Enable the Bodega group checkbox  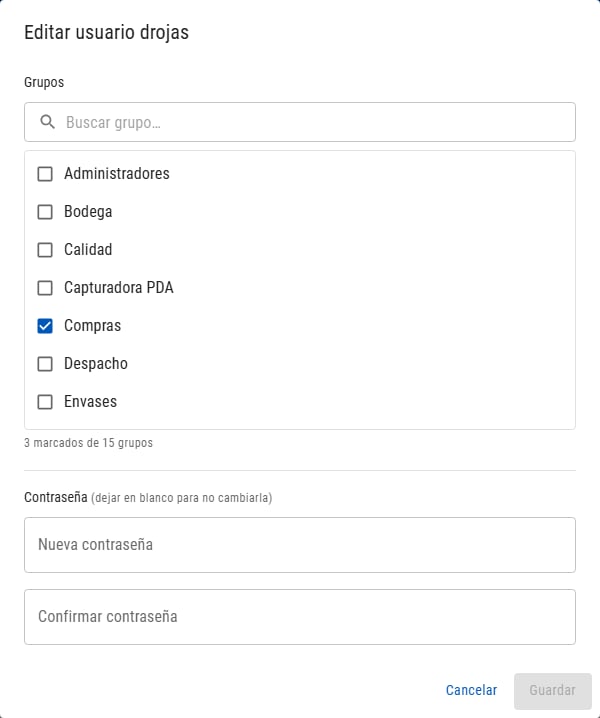tap(45, 212)
